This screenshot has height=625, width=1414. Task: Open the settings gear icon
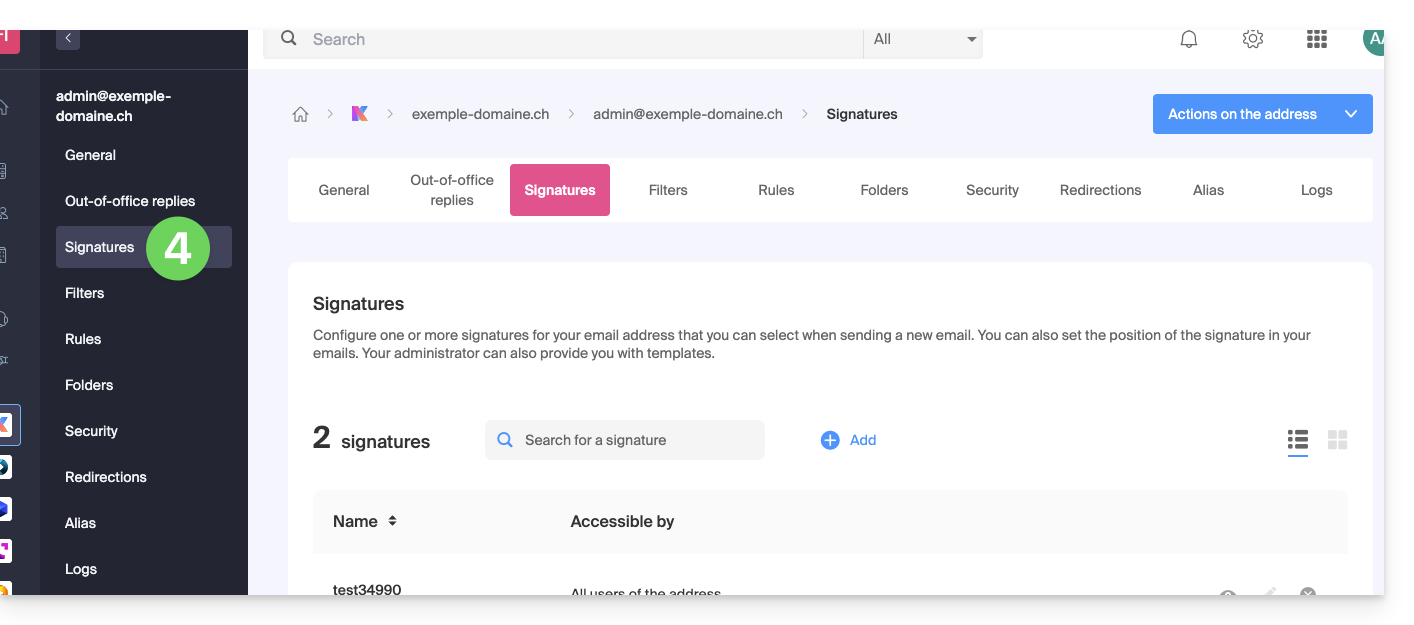pos(1252,40)
